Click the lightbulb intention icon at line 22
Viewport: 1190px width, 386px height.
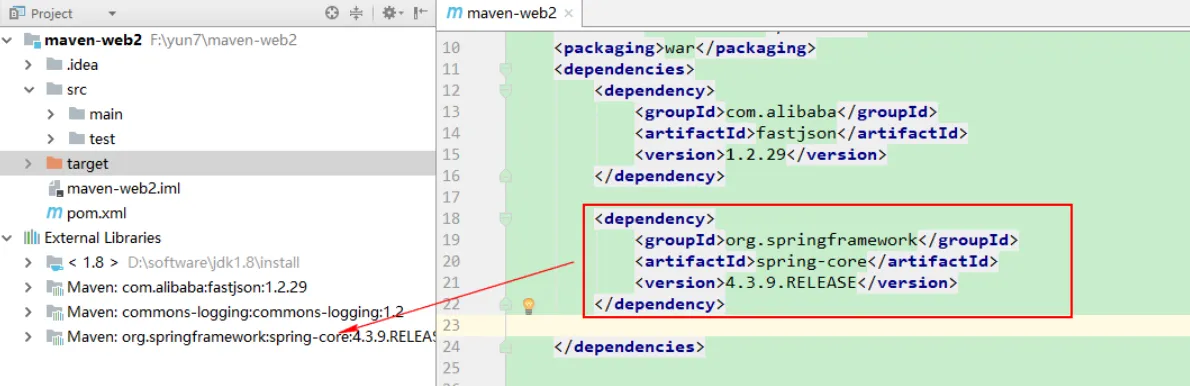(530, 306)
